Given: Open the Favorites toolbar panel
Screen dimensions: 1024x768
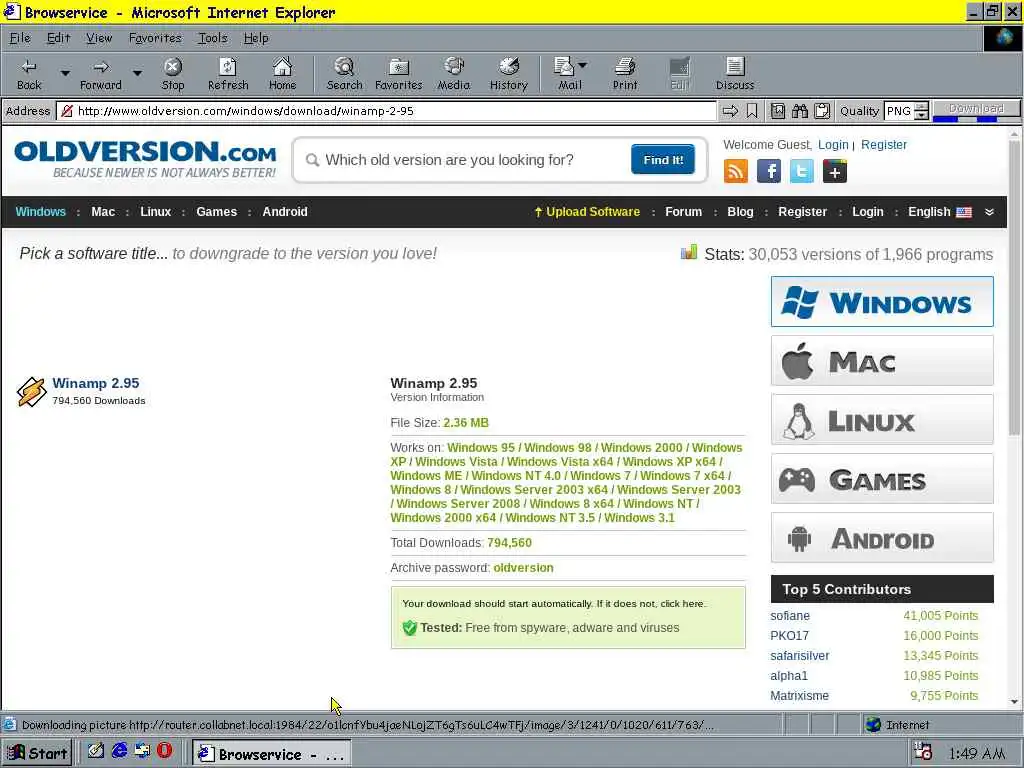Looking at the screenshot, I should pos(398,74).
